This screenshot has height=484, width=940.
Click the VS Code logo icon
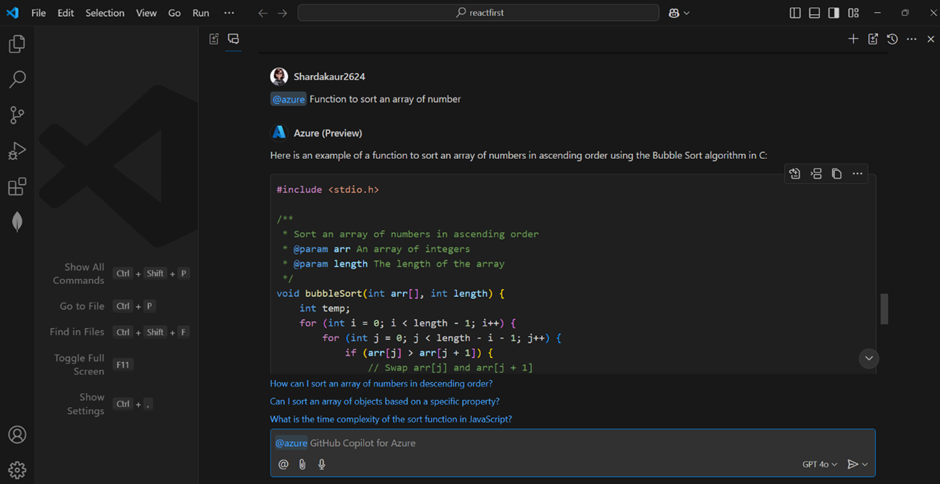pos(13,13)
